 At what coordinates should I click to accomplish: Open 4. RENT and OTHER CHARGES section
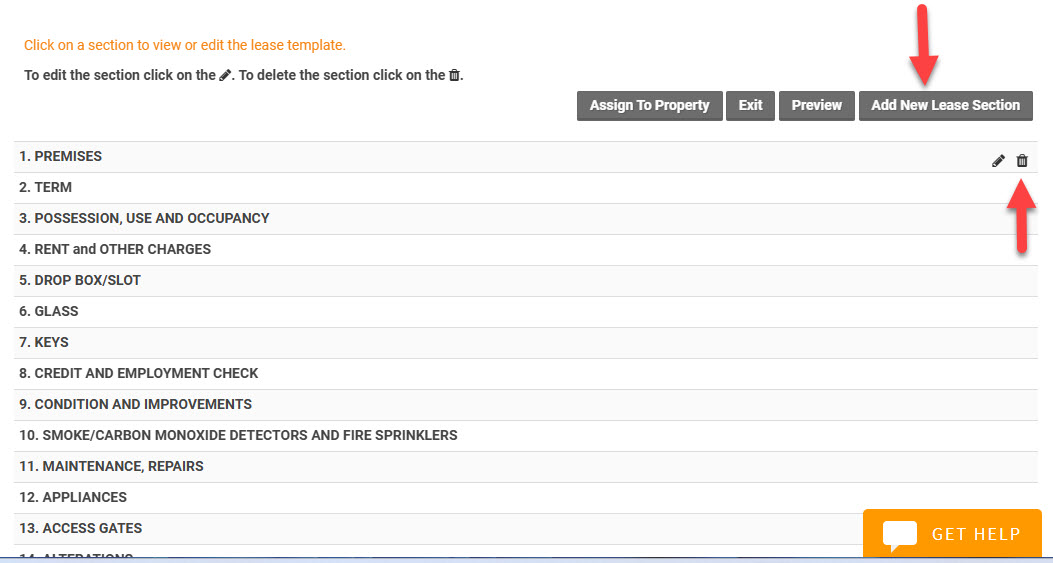pos(115,250)
